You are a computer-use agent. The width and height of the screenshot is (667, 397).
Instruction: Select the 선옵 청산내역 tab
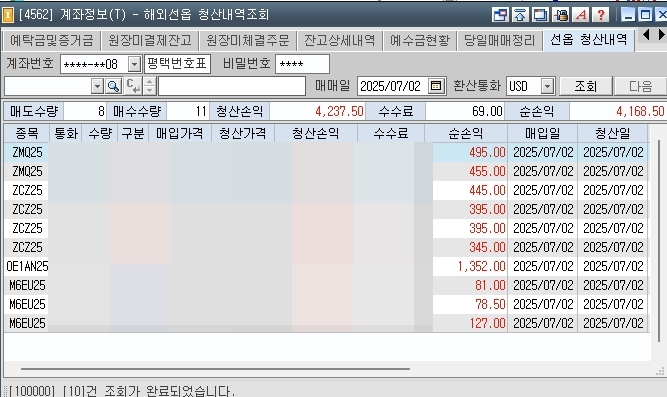click(589, 40)
